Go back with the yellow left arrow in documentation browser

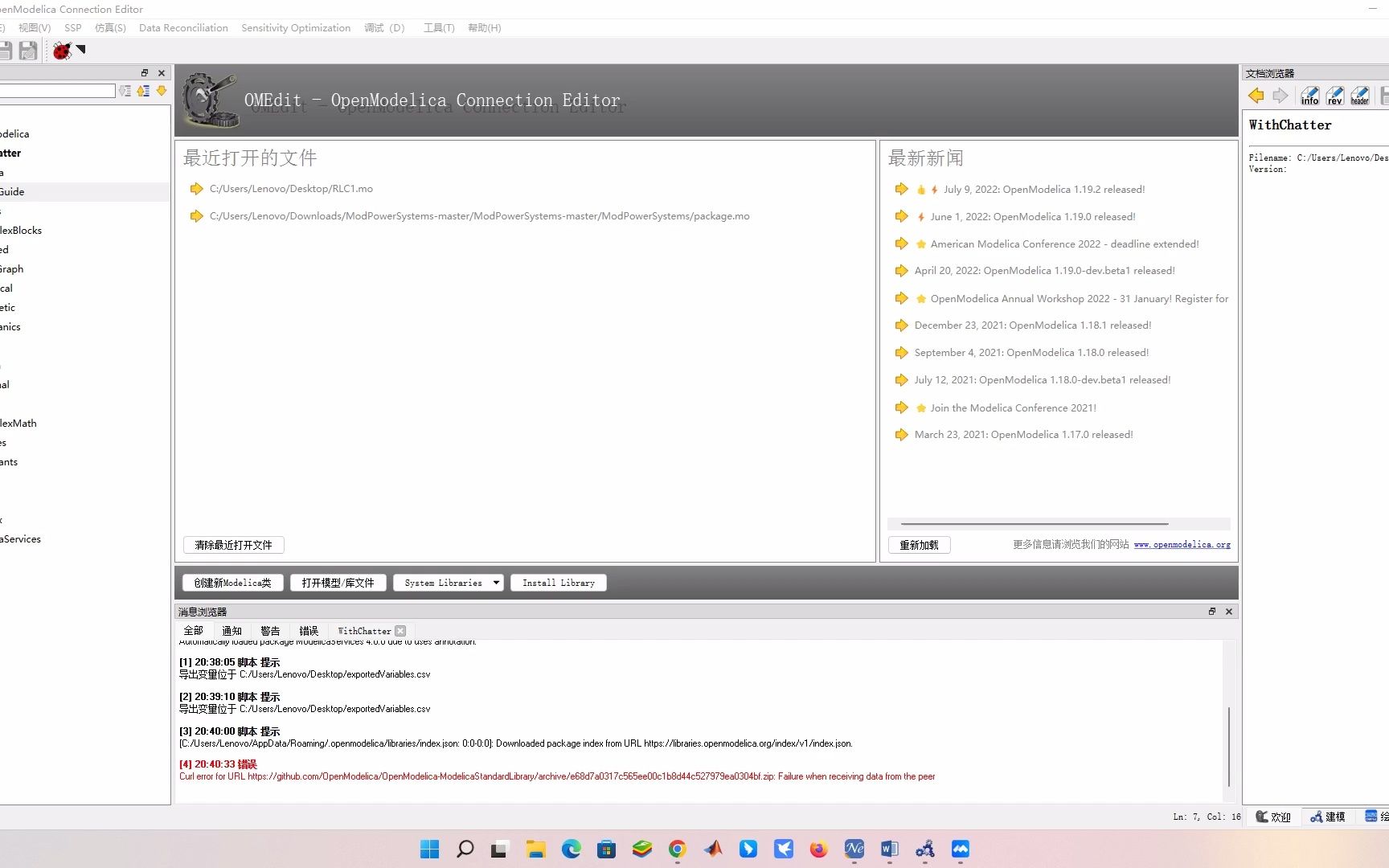coord(1256,96)
